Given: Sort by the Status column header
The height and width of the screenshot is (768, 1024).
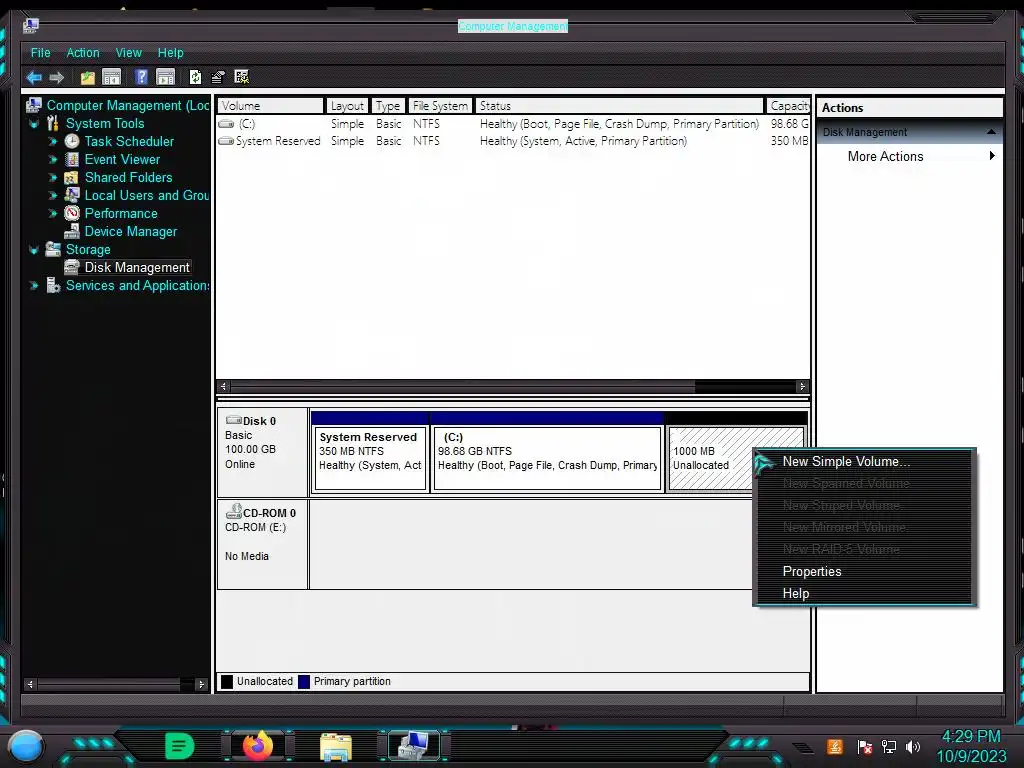Looking at the screenshot, I should pyautogui.click(x=619, y=106).
